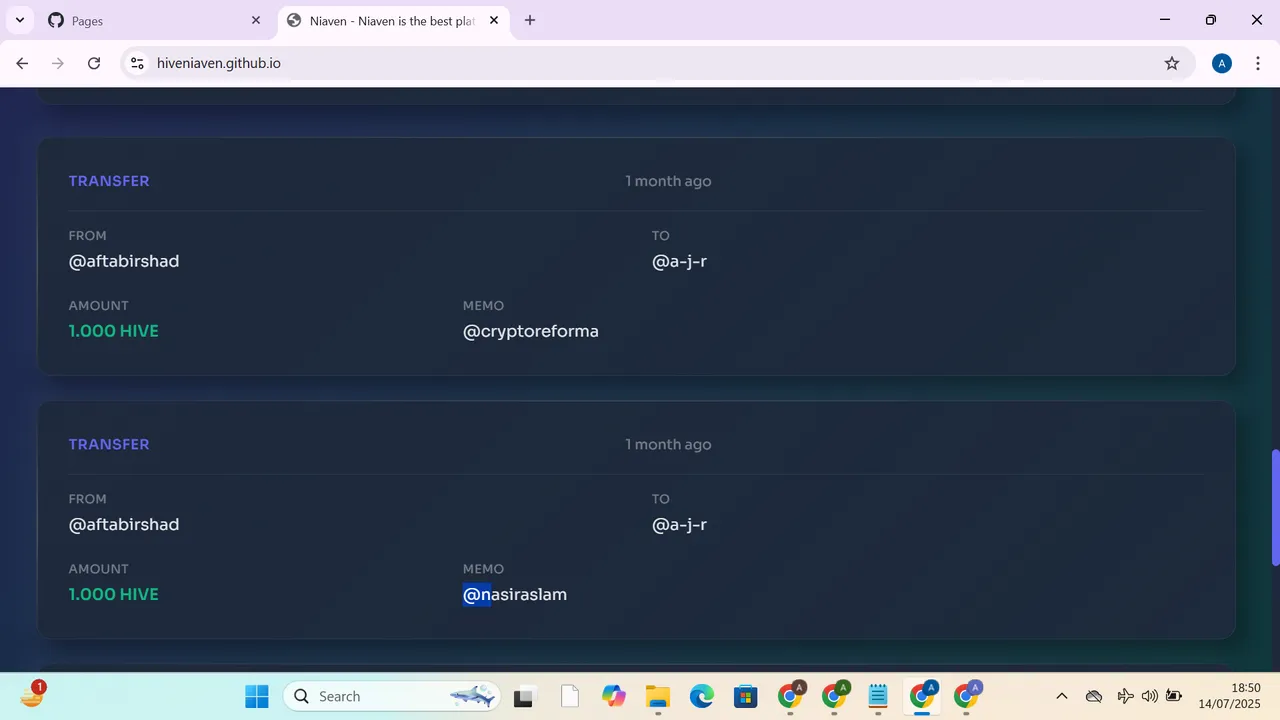Click recipient @a-j-r in the @cryptoreforma transfer
Viewport: 1280px width, 720px height.
[680, 261]
